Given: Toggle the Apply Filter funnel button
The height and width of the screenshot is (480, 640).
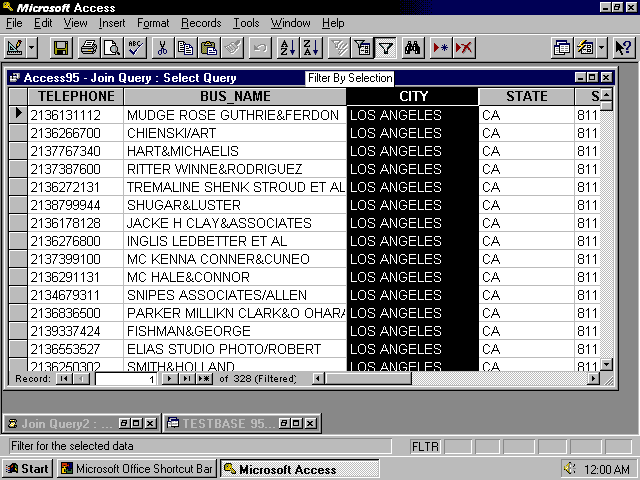Looking at the screenshot, I should (x=385, y=47).
